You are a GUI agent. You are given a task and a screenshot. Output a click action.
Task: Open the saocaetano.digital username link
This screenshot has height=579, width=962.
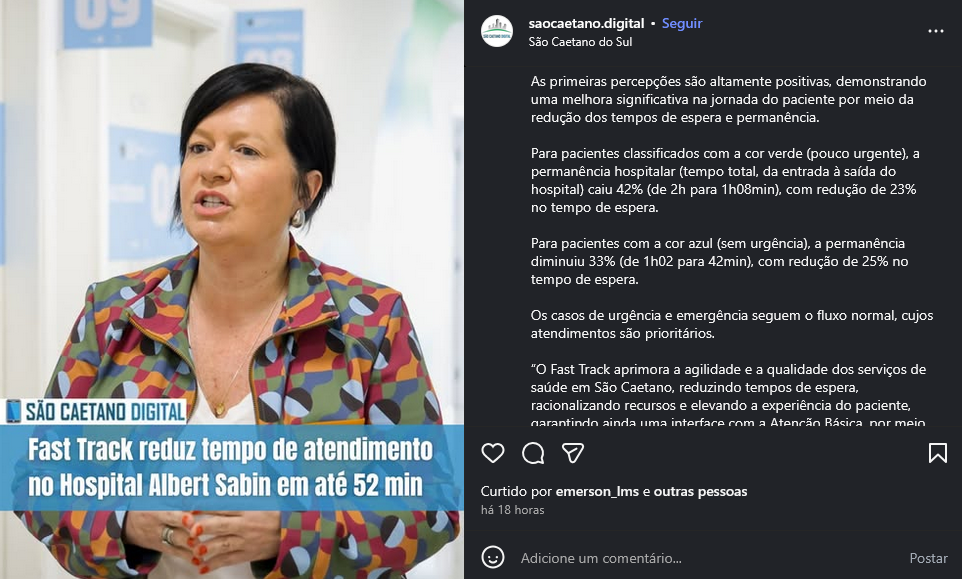pyautogui.click(x=586, y=23)
